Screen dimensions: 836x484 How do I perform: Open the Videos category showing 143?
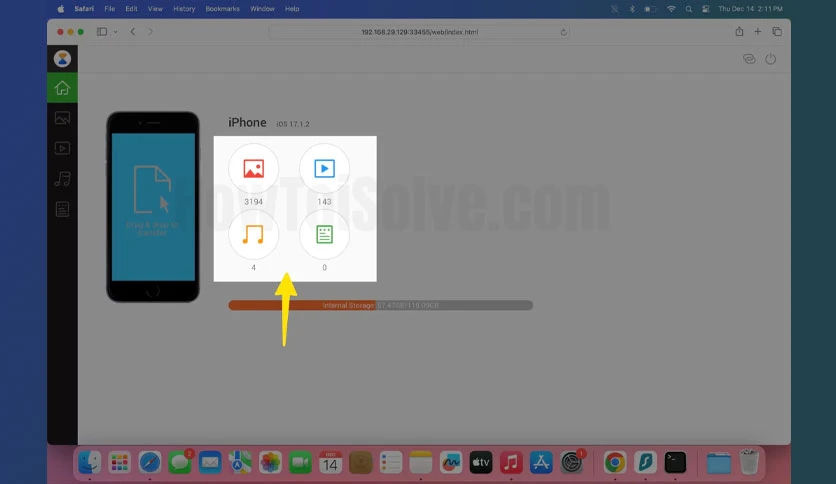324,168
